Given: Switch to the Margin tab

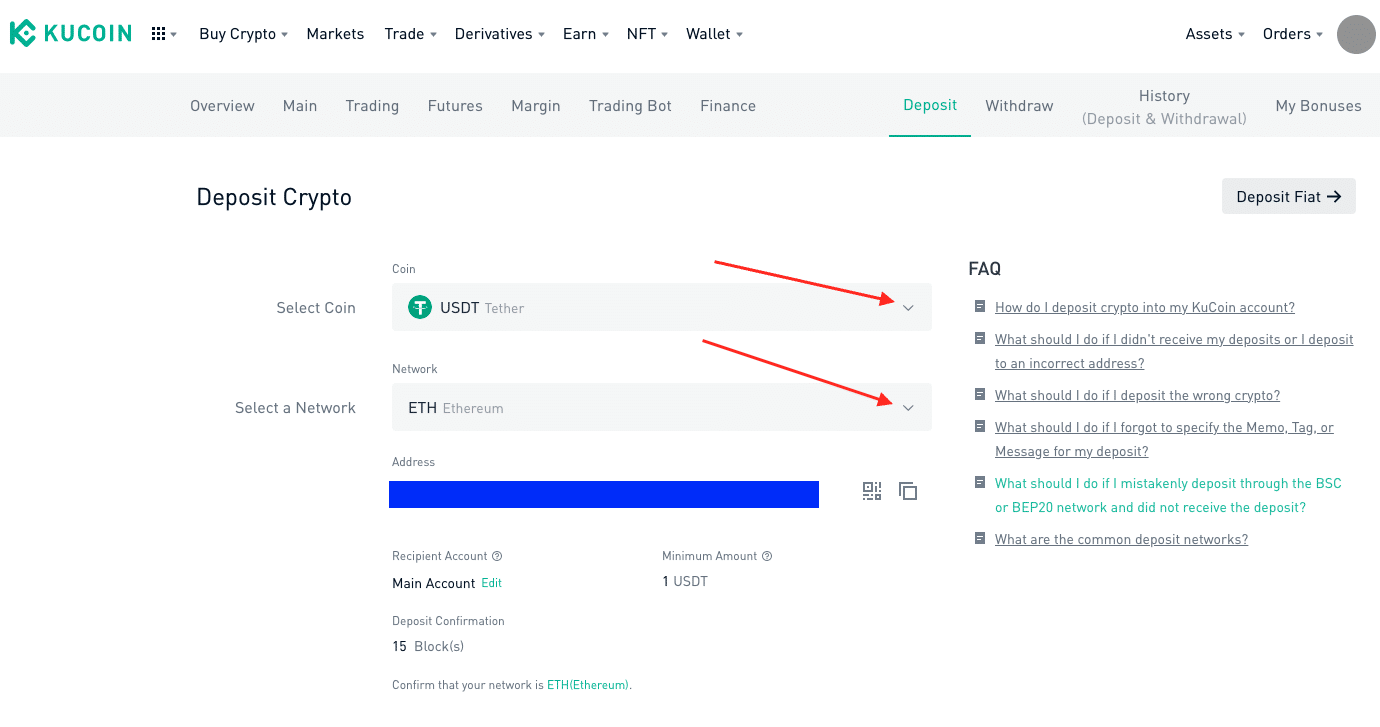Looking at the screenshot, I should 536,106.
